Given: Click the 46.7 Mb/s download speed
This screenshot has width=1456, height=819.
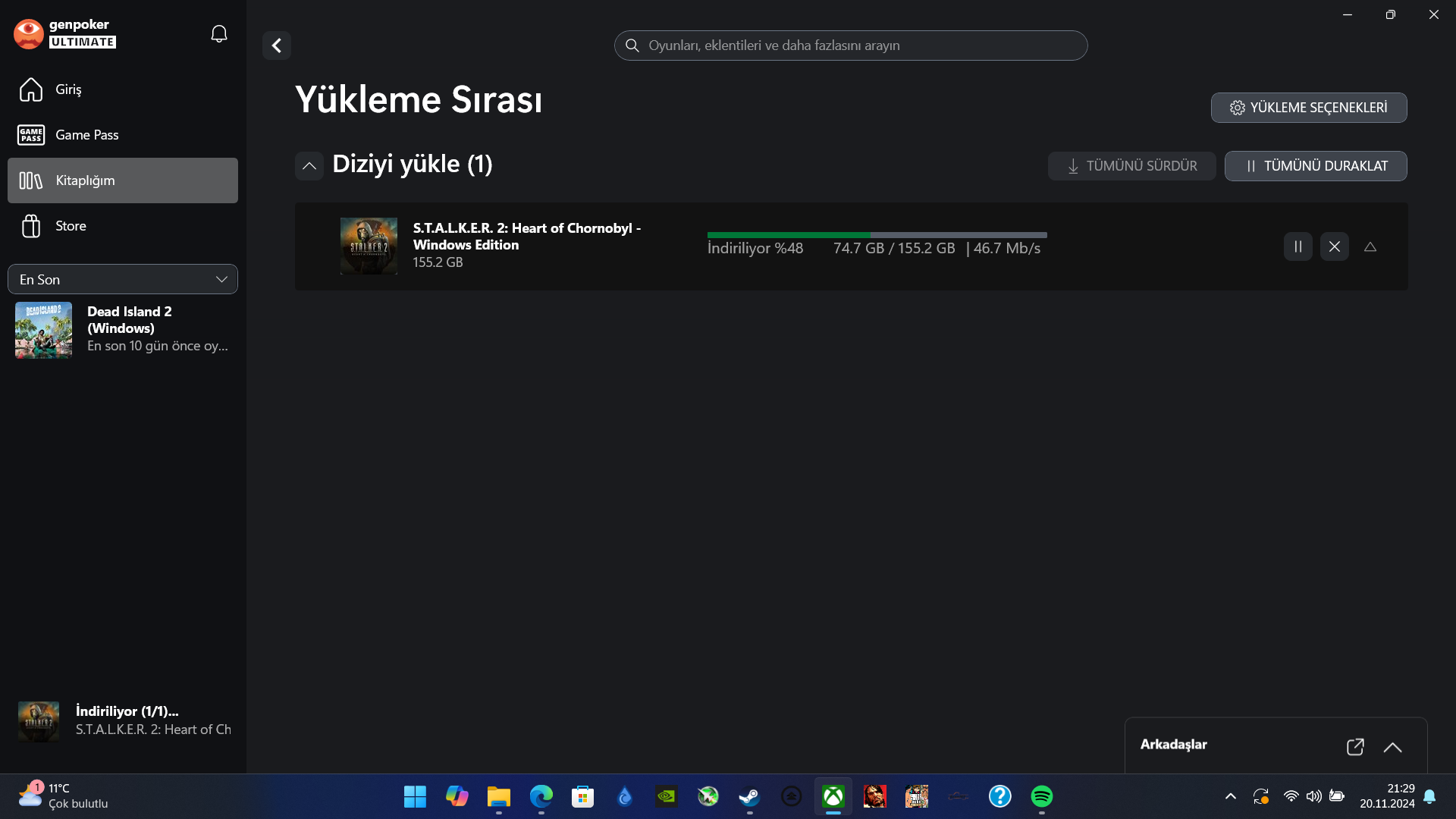Looking at the screenshot, I should (x=1007, y=249).
